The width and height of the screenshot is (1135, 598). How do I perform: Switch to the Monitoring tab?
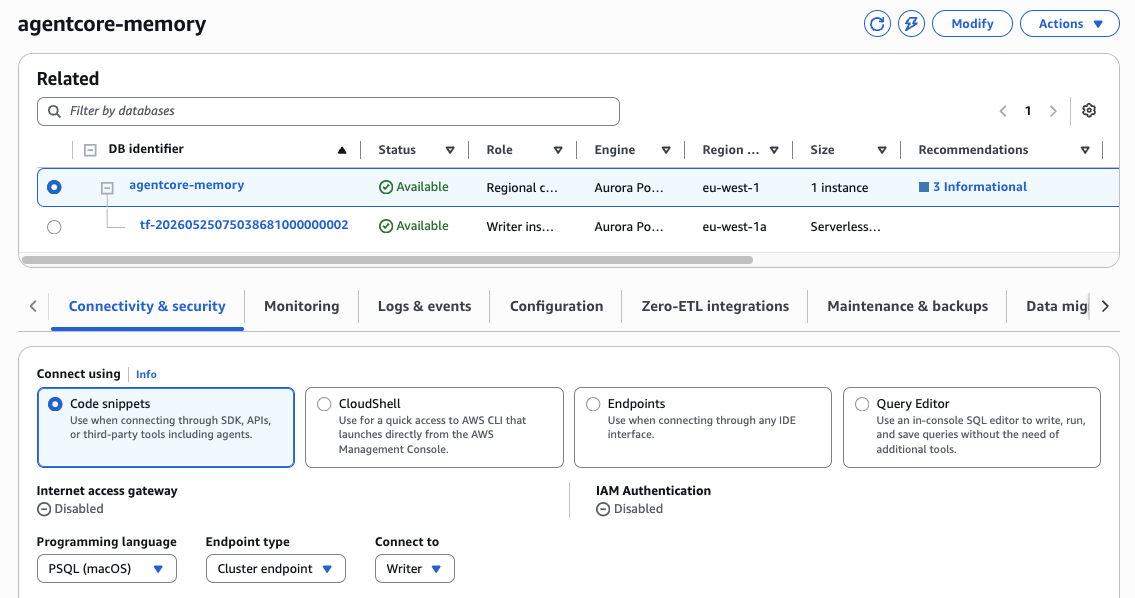tap(302, 306)
